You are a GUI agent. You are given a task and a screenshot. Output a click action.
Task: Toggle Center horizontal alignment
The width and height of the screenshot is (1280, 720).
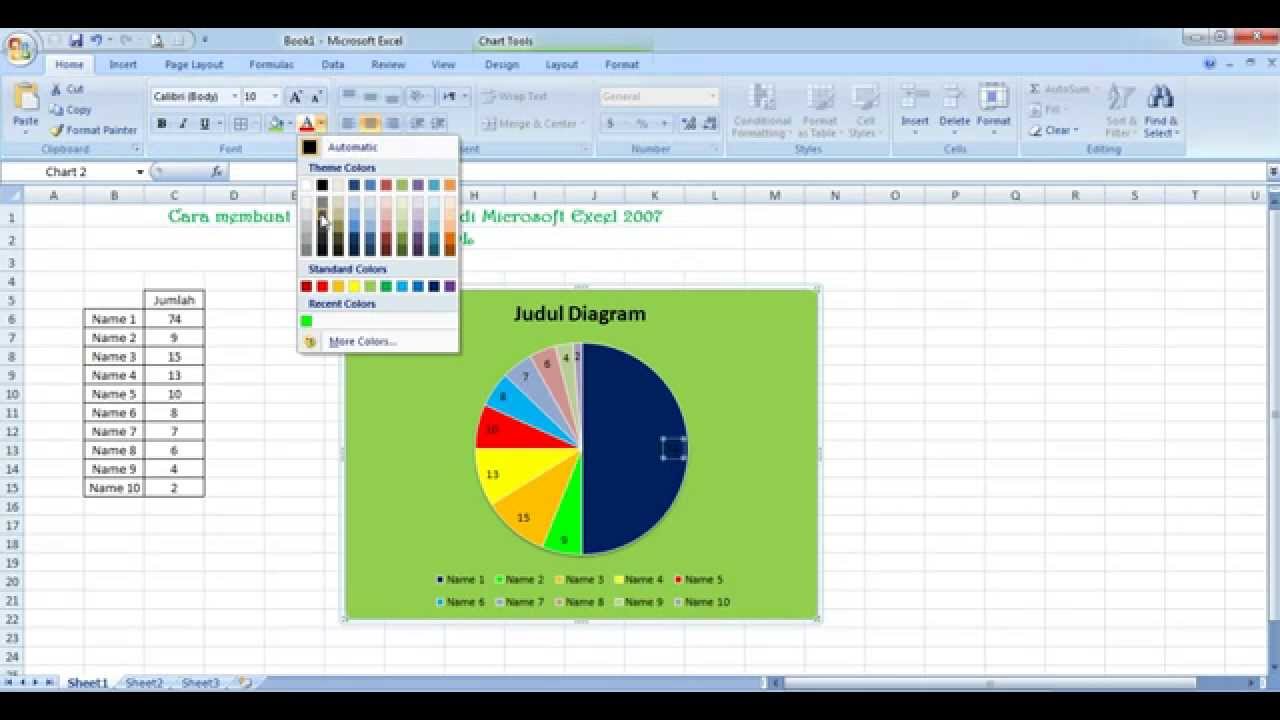(x=370, y=124)
